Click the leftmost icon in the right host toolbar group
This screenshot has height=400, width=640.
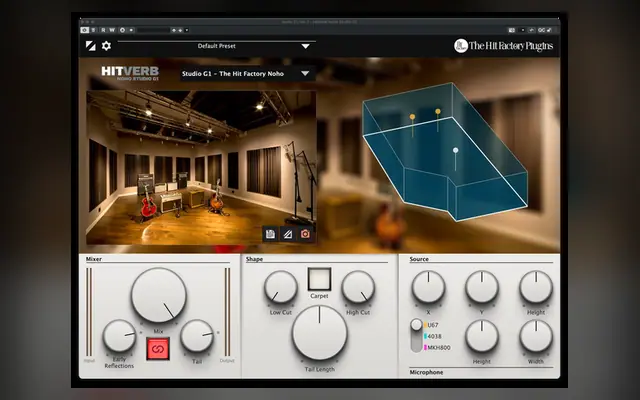point(511,30)
